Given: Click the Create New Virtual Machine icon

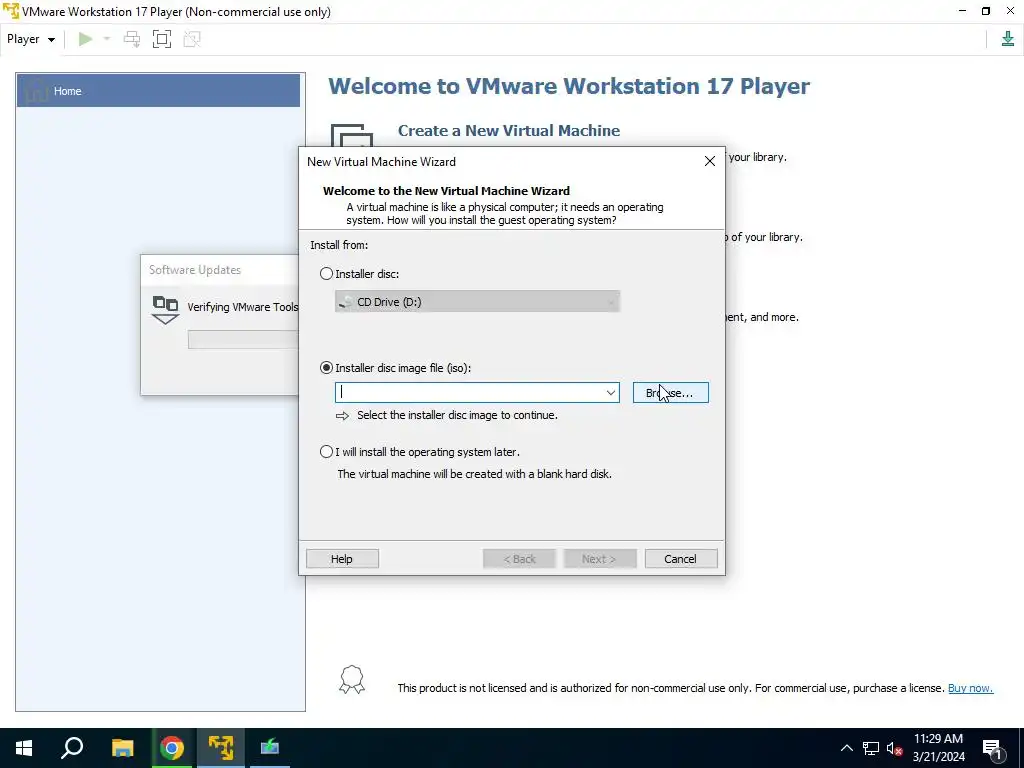Looking at the screenshot, I should 351,135.
